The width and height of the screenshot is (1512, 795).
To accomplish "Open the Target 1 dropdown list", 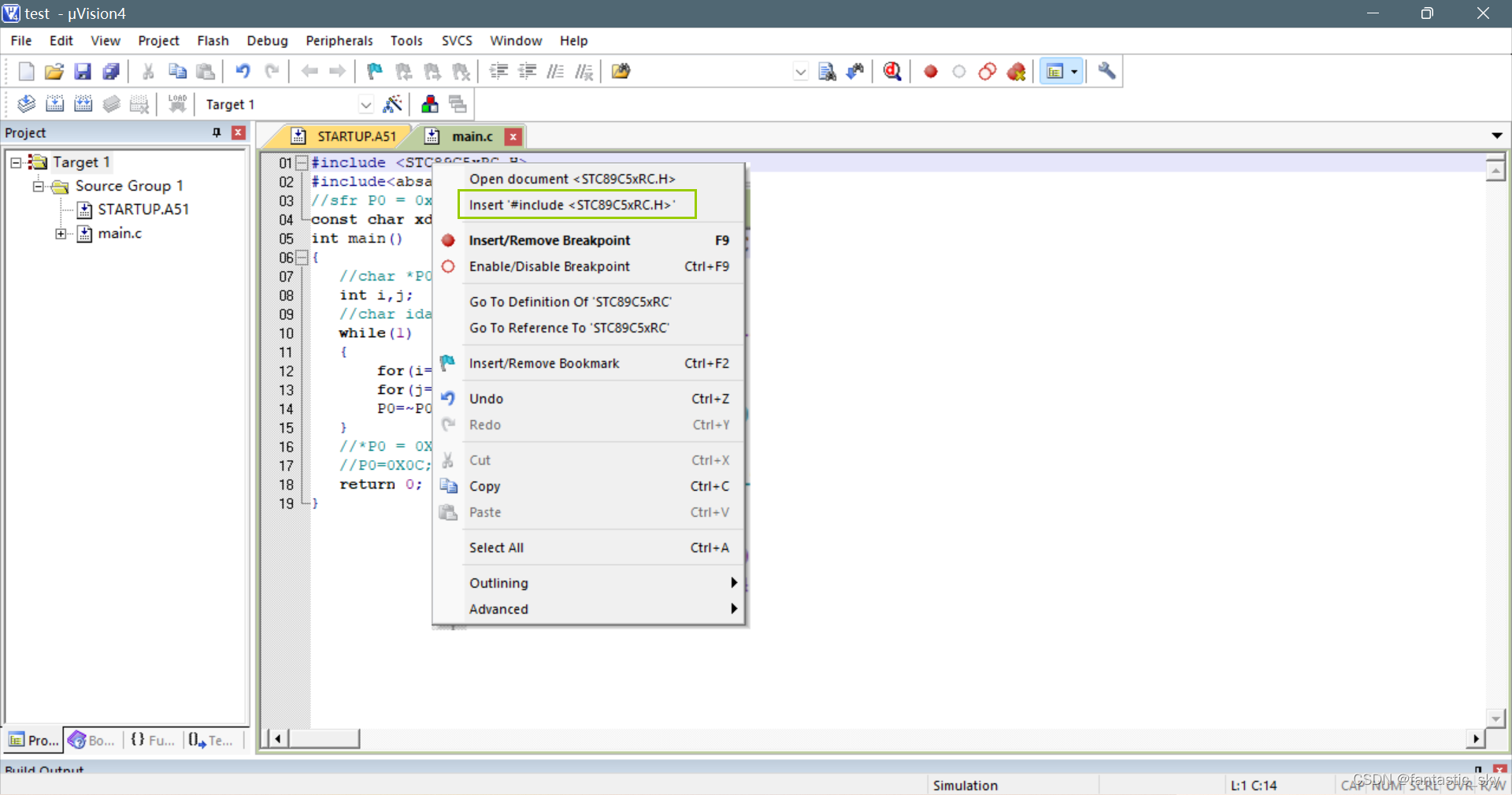I will pos(365,105).
